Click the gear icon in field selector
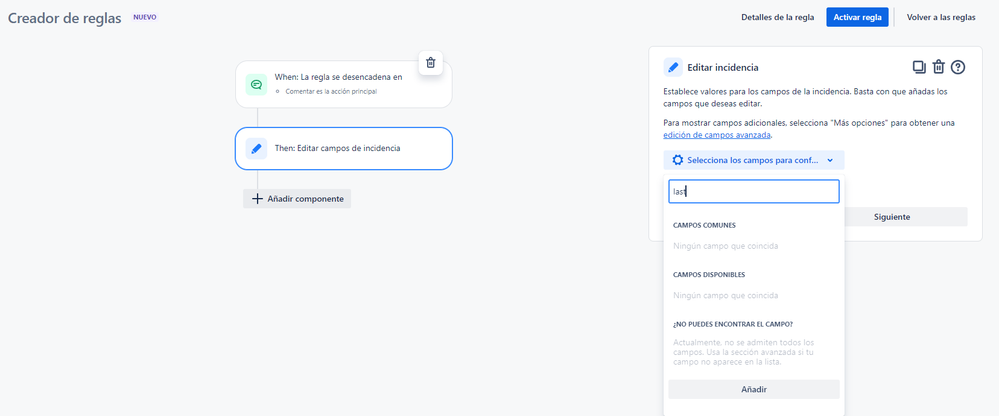Screen dimensions: 999x416 (678, 161)
